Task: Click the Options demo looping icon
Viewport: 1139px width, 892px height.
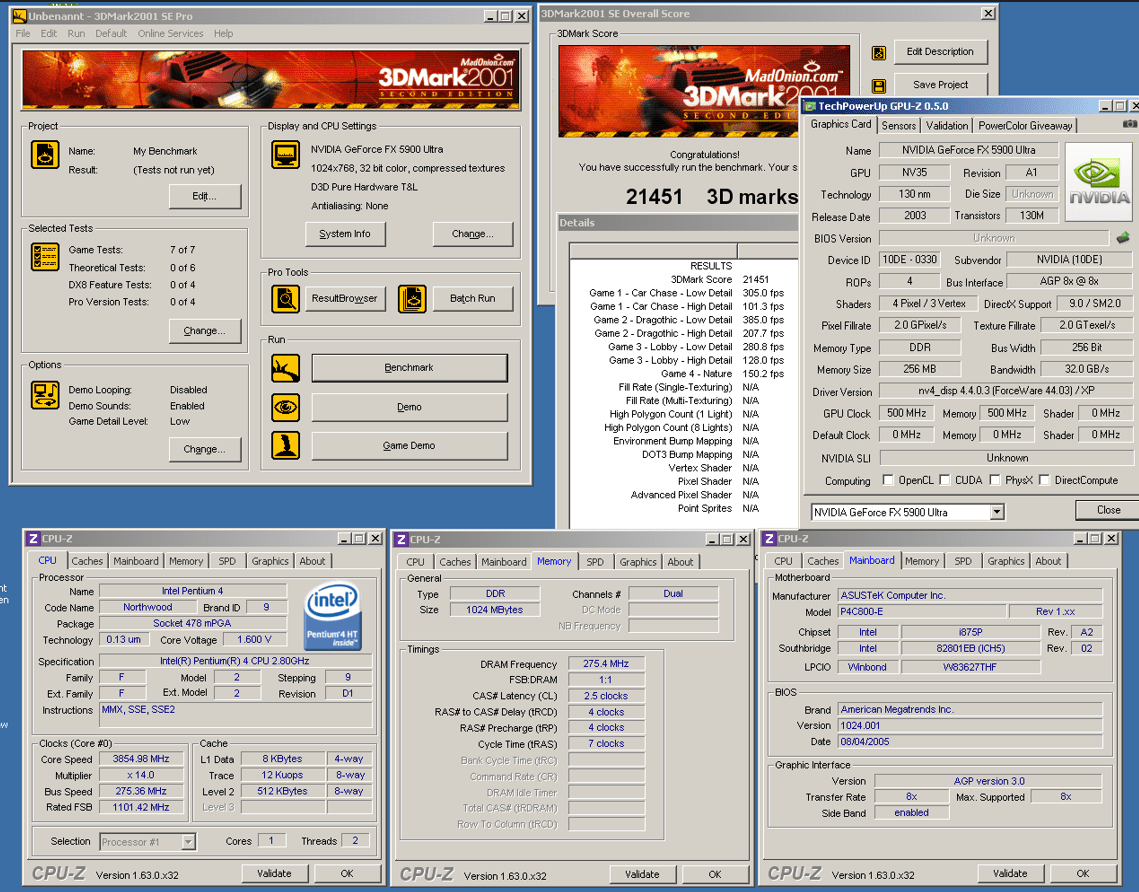Action: [45, 395]
